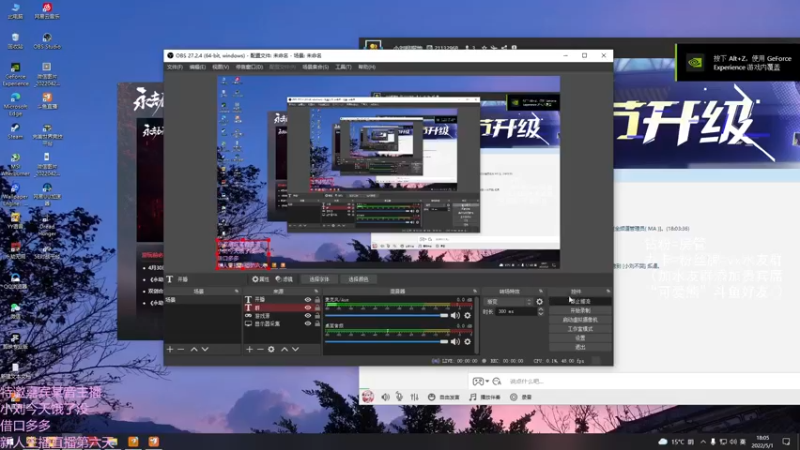
Task: Remove the selected source with the minus icon
Action: click(x=260, y=349)
